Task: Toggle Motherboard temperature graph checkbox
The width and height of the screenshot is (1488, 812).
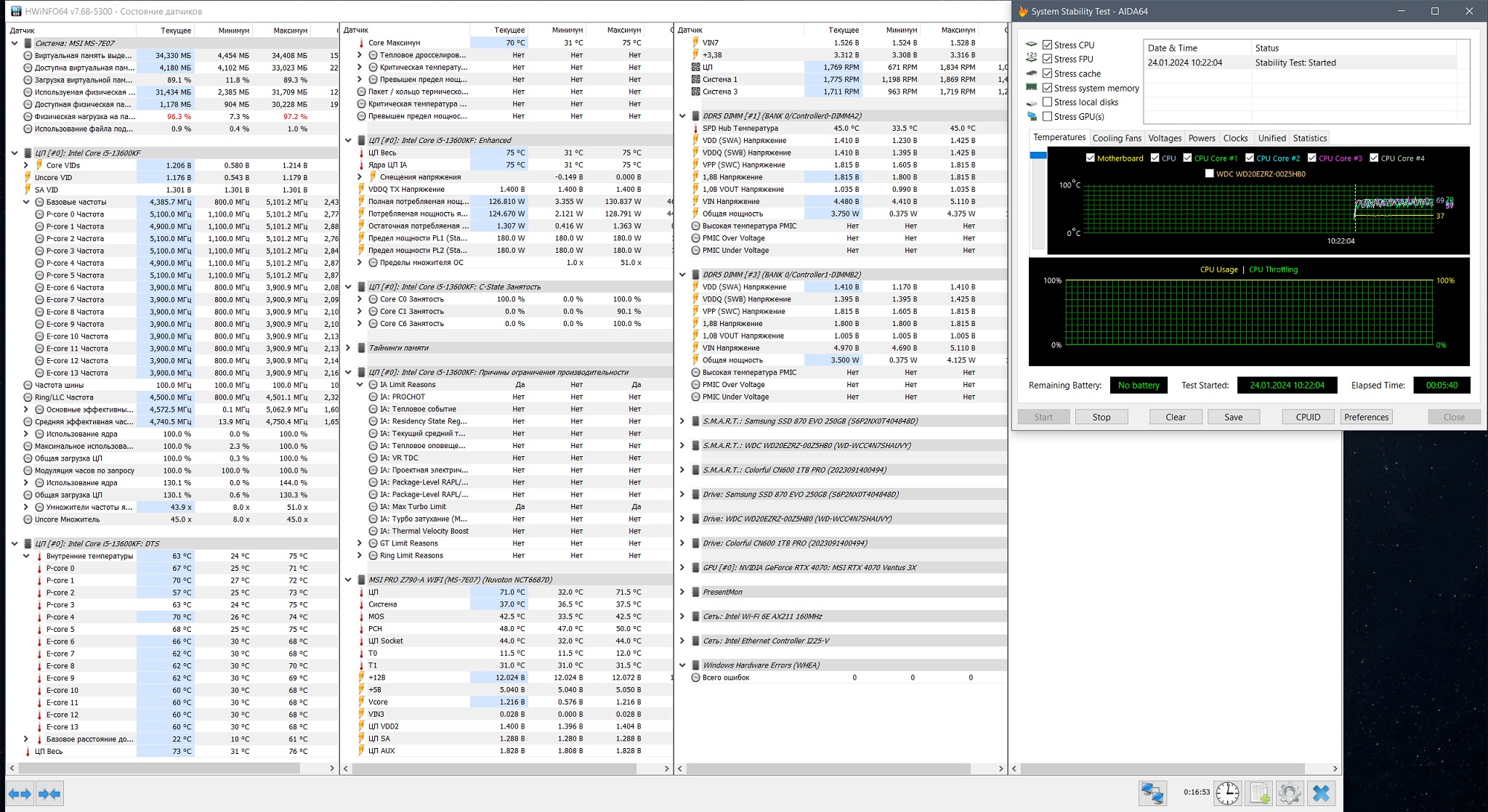Action: pos(1090,158)
